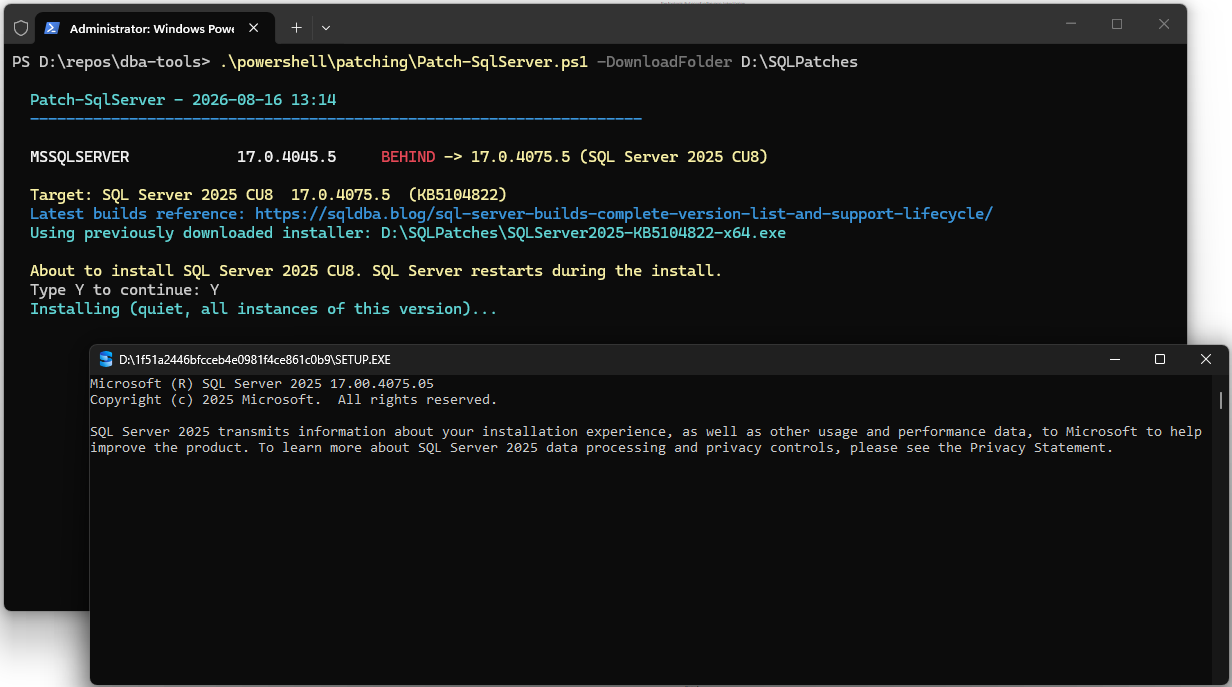Click the Patch-SqlServer.ps1 command text
Image resolution: width=1232 pixels, height=687 pixels.
pyautogui.click(x=404, y=62)
